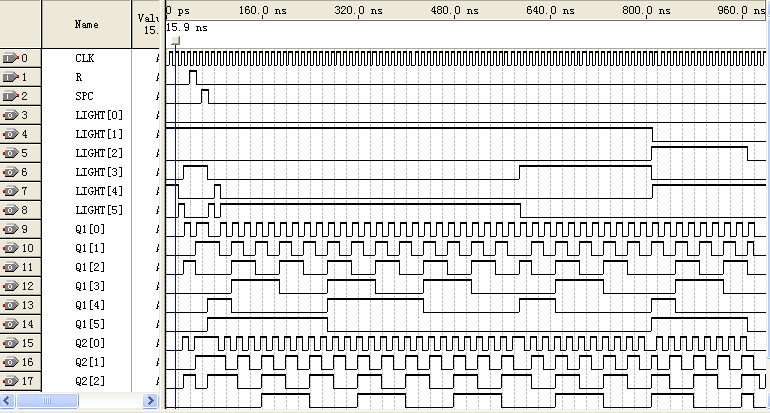Select the output pin icon for LIGHT[5]
Viewport: 770px width, 413px height.
point(11,210)
